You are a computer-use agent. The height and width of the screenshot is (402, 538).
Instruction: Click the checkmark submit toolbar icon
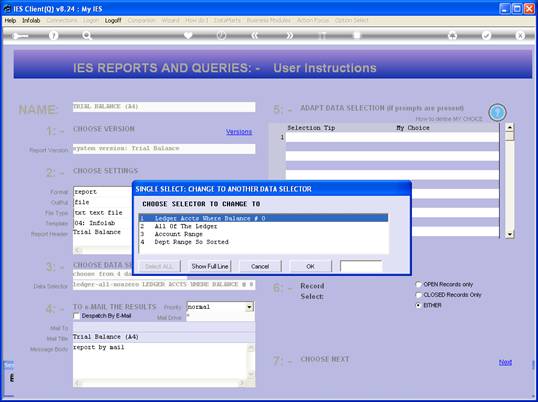487,35
